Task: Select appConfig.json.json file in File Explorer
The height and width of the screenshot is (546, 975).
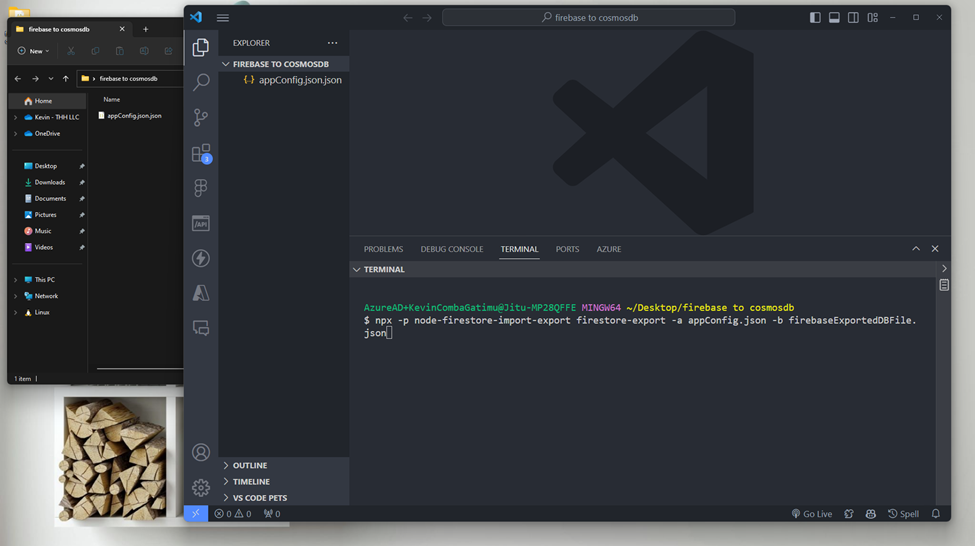Action: point(130,116)
